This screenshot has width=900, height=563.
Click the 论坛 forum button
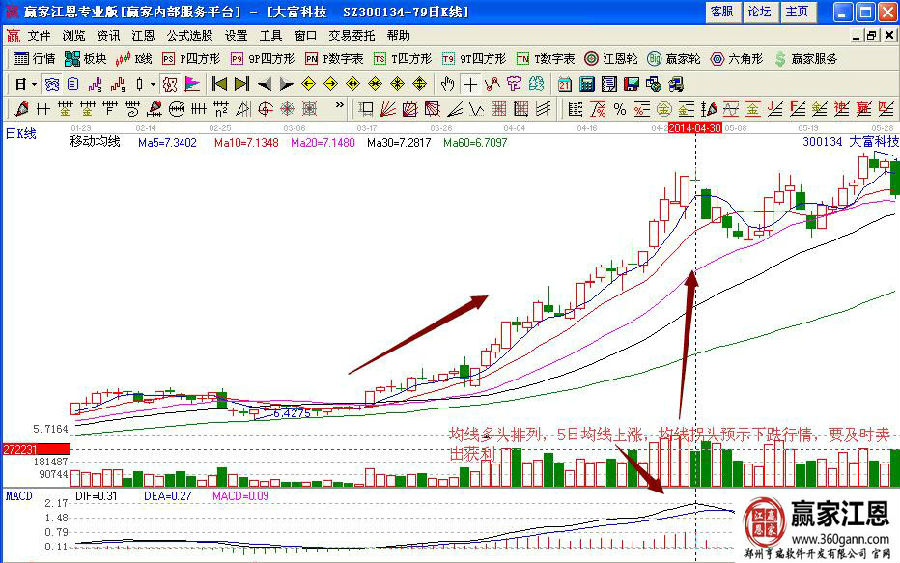(759, 11)
